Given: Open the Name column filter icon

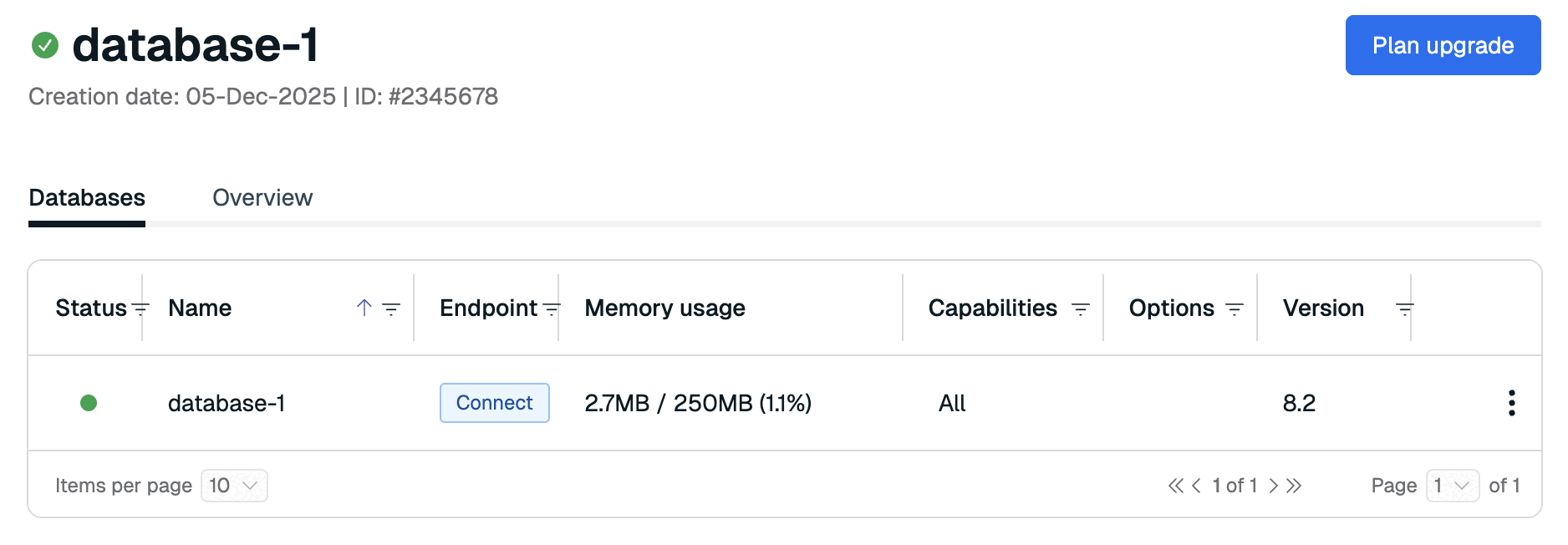Looking at the screenshot, I should click(x=391, y=309).
